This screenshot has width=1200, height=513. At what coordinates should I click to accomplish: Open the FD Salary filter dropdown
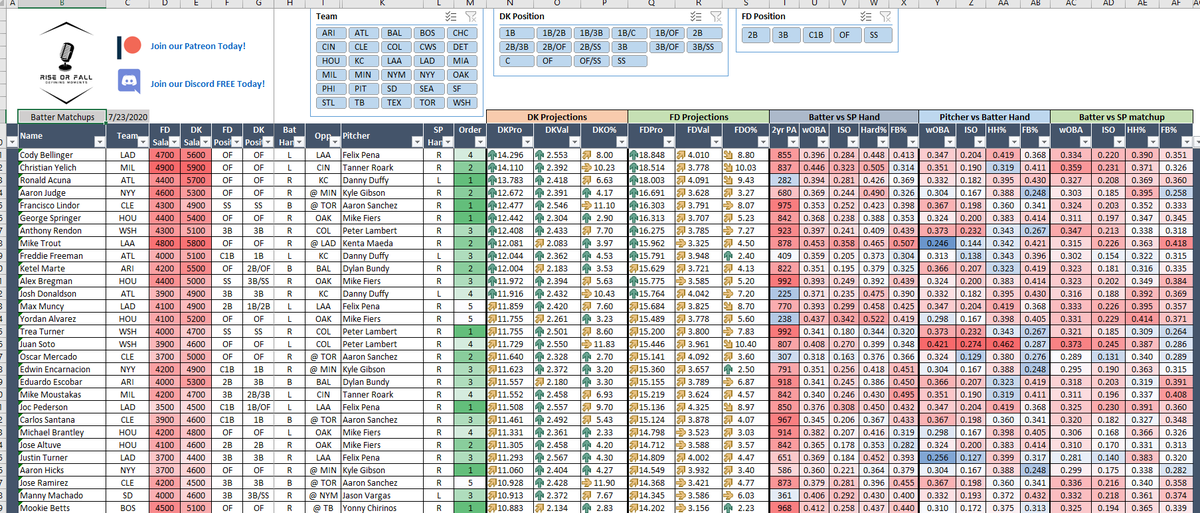click(174, 141)
